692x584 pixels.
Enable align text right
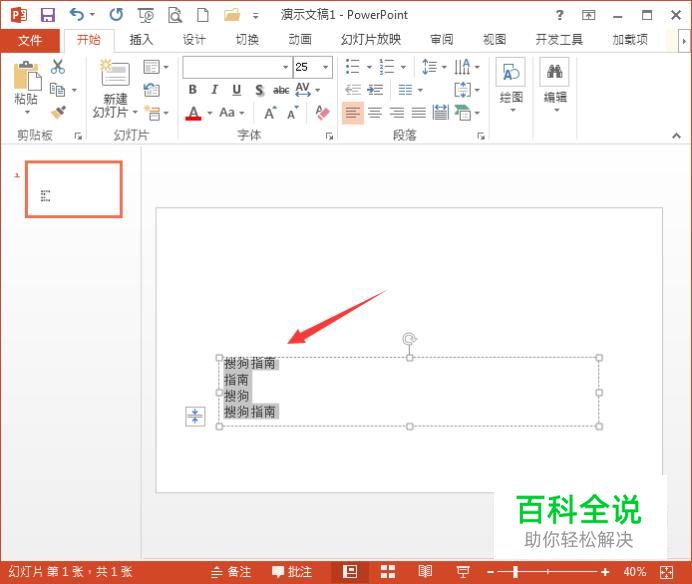click(x=396, y=113)
